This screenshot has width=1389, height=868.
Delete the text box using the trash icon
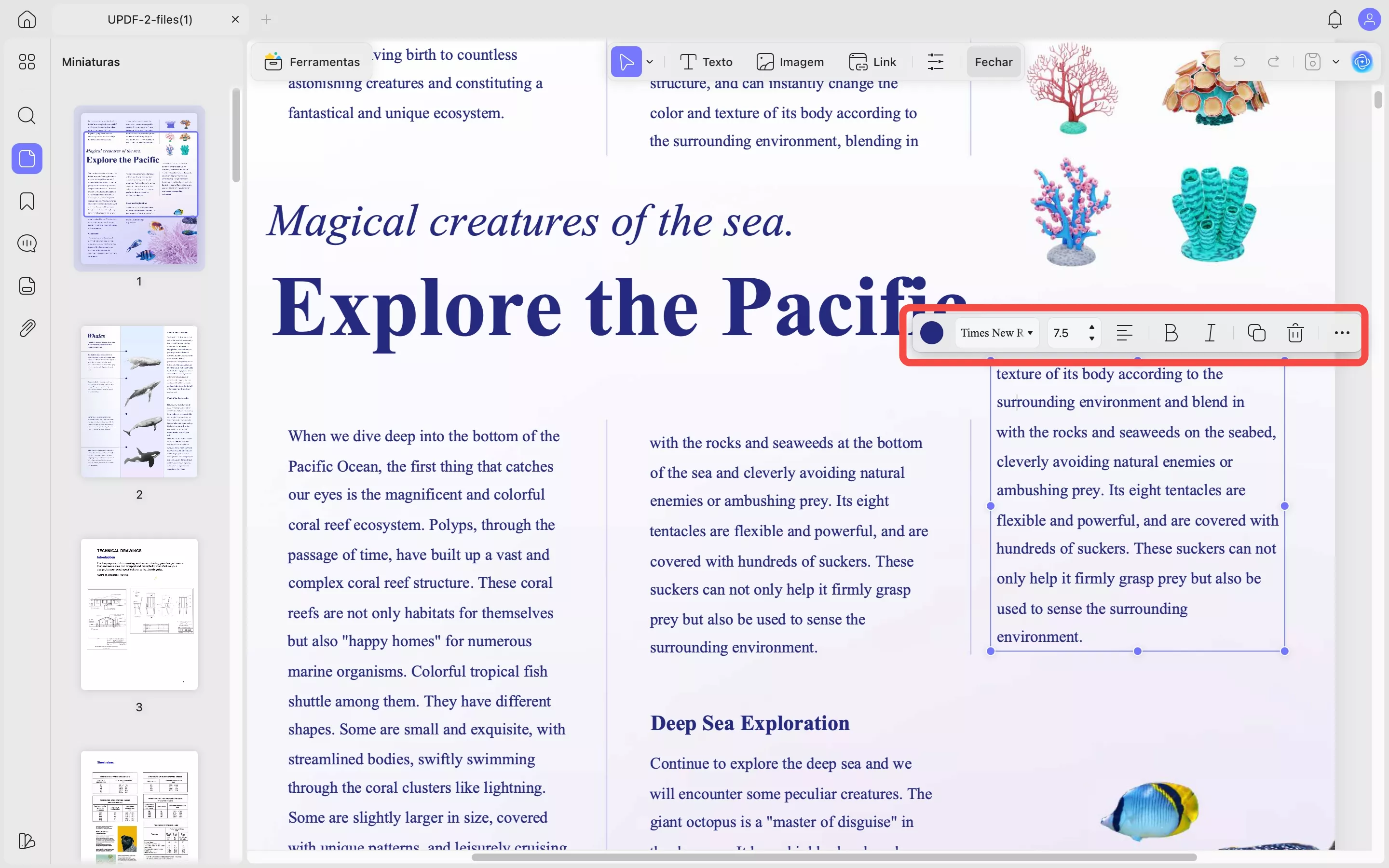point(1295,333)
